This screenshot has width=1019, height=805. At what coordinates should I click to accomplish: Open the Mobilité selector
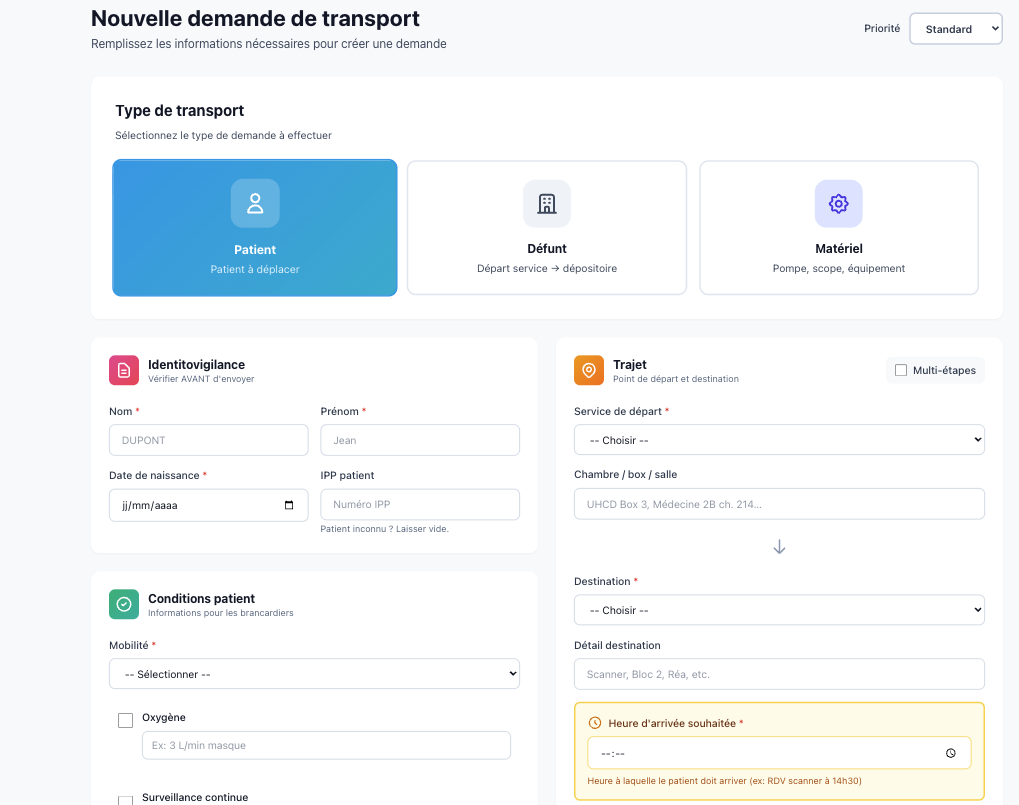314,673
